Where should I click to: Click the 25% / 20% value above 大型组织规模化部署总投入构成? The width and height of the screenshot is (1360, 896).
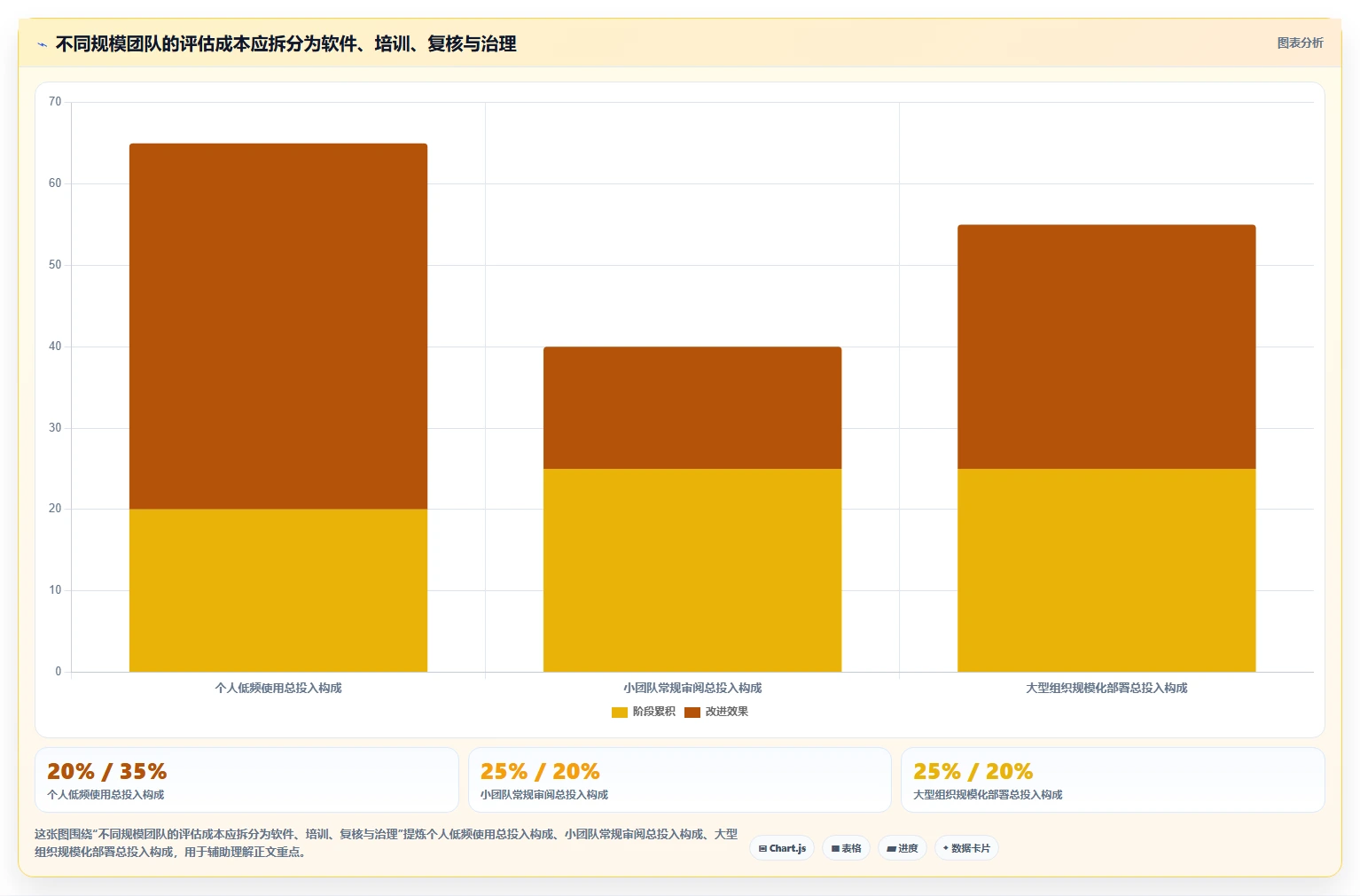973,771
